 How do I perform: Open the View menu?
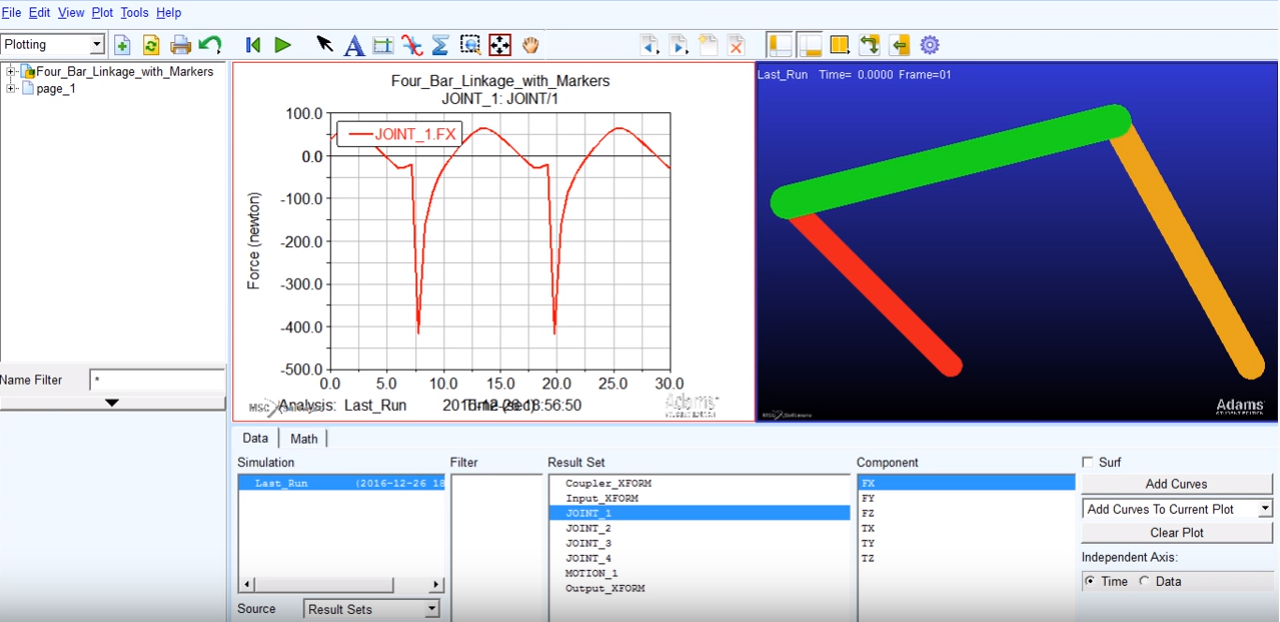point(71,13)
